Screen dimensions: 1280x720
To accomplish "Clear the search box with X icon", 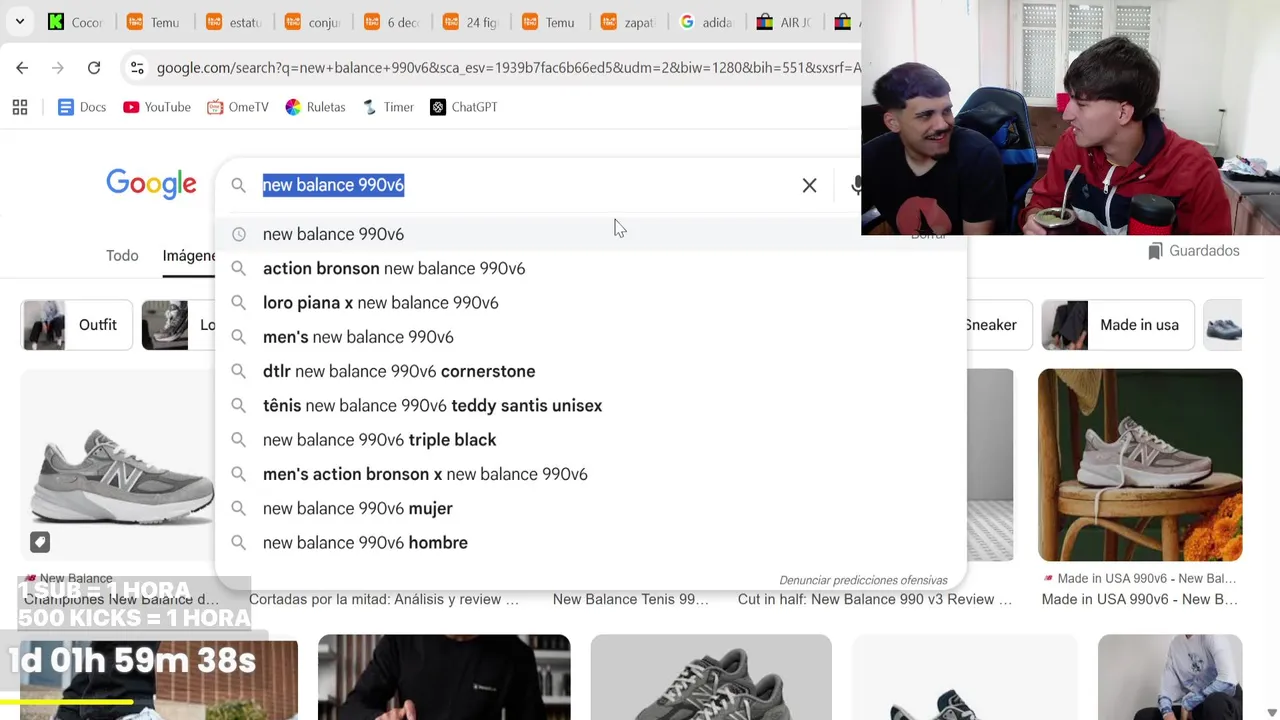I will click(809, 185).
